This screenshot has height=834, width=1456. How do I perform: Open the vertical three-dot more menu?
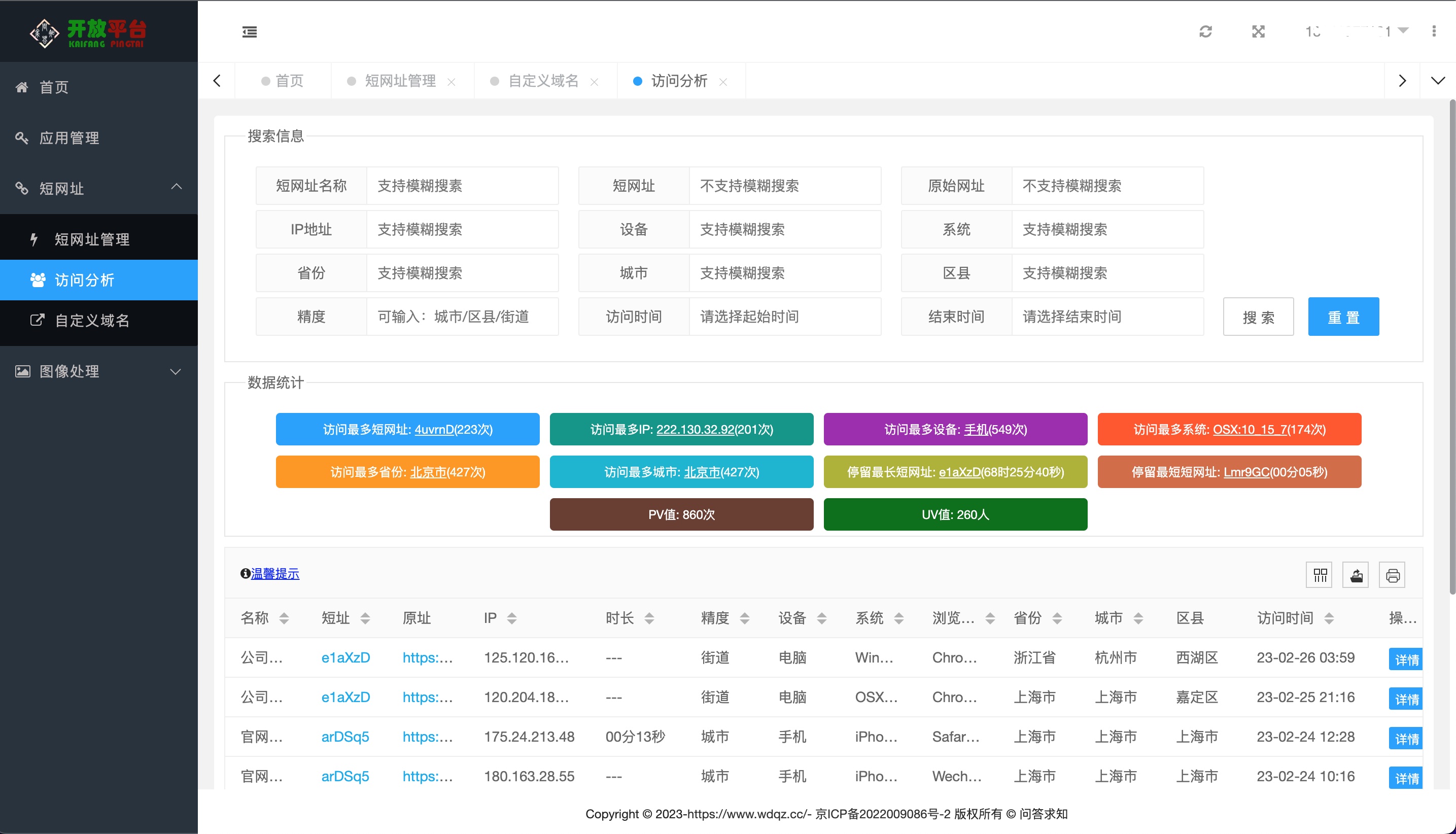point(1434,31)
